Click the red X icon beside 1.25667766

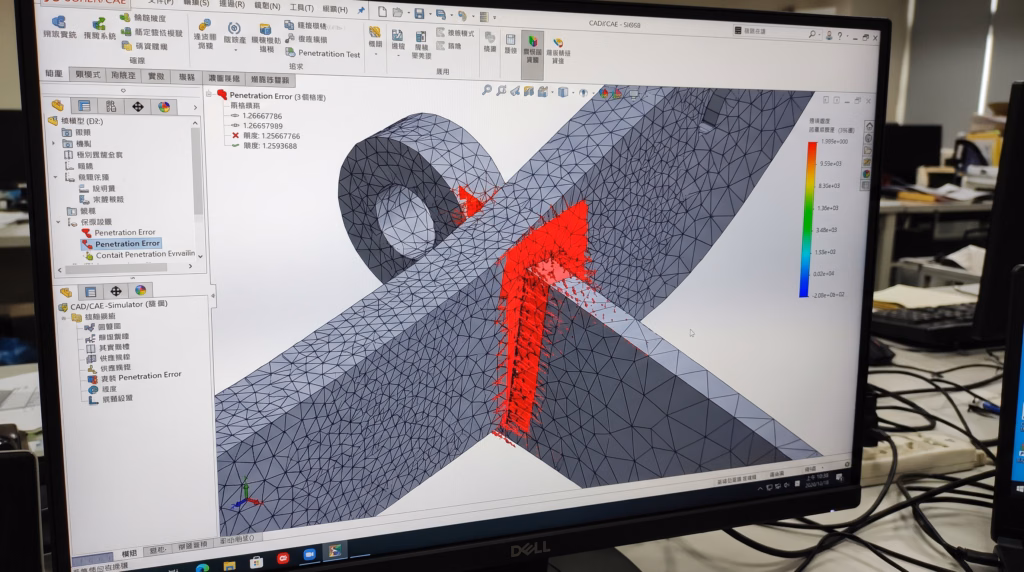click(235, 136)
